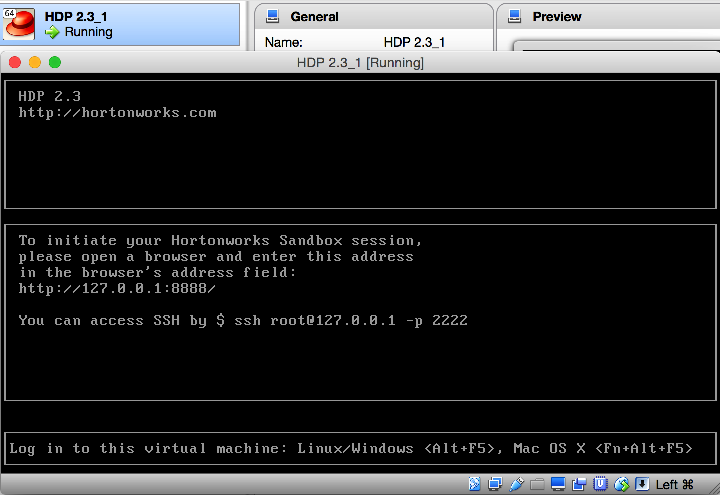Screen dimensions: 720x495
Task: Click the storage activity indicator in status bar
Action: pos(474,484)
